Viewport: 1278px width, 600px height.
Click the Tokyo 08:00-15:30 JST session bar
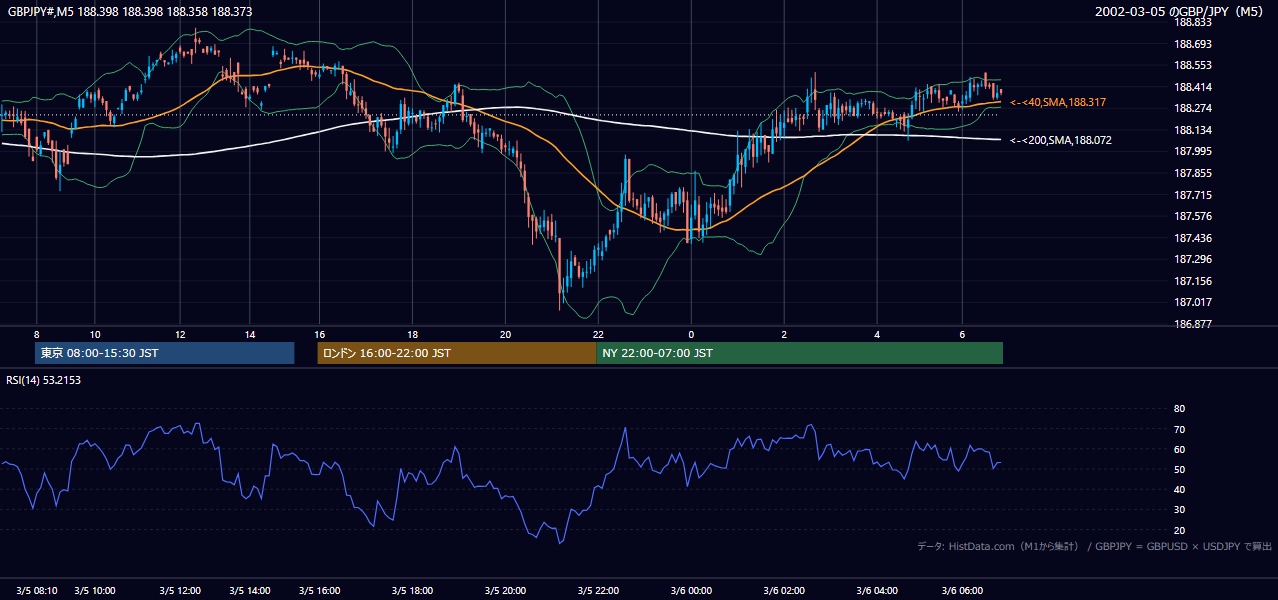click(x=165, y=353)
